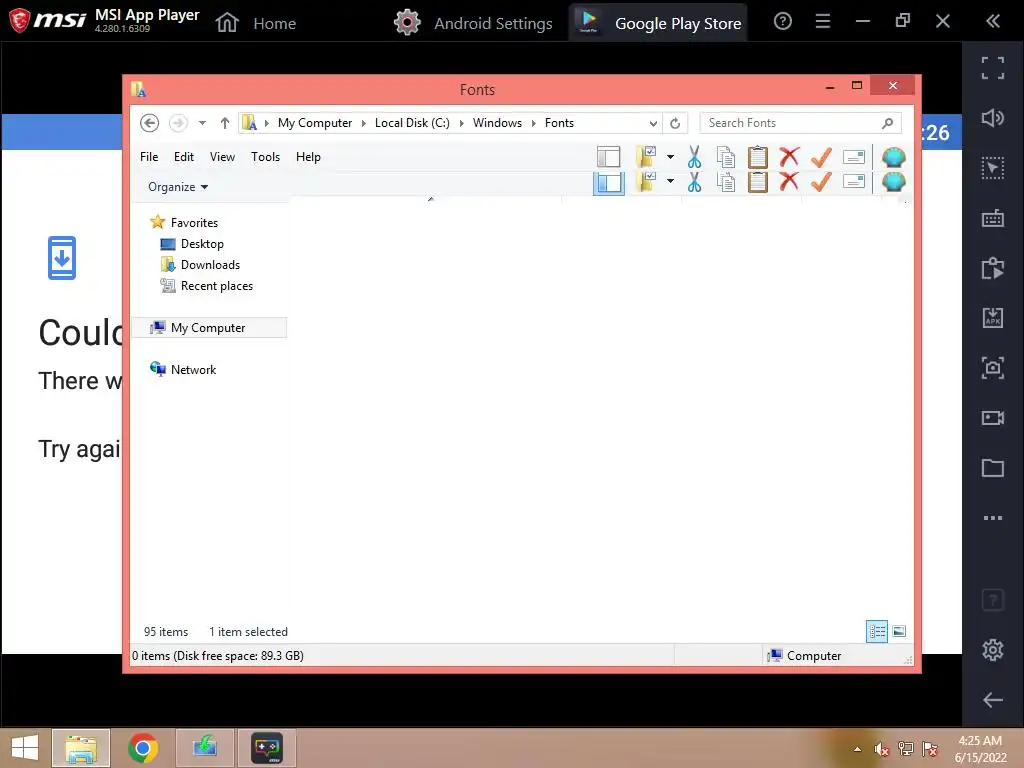Open Chrome from Windows taskbar

143,748
